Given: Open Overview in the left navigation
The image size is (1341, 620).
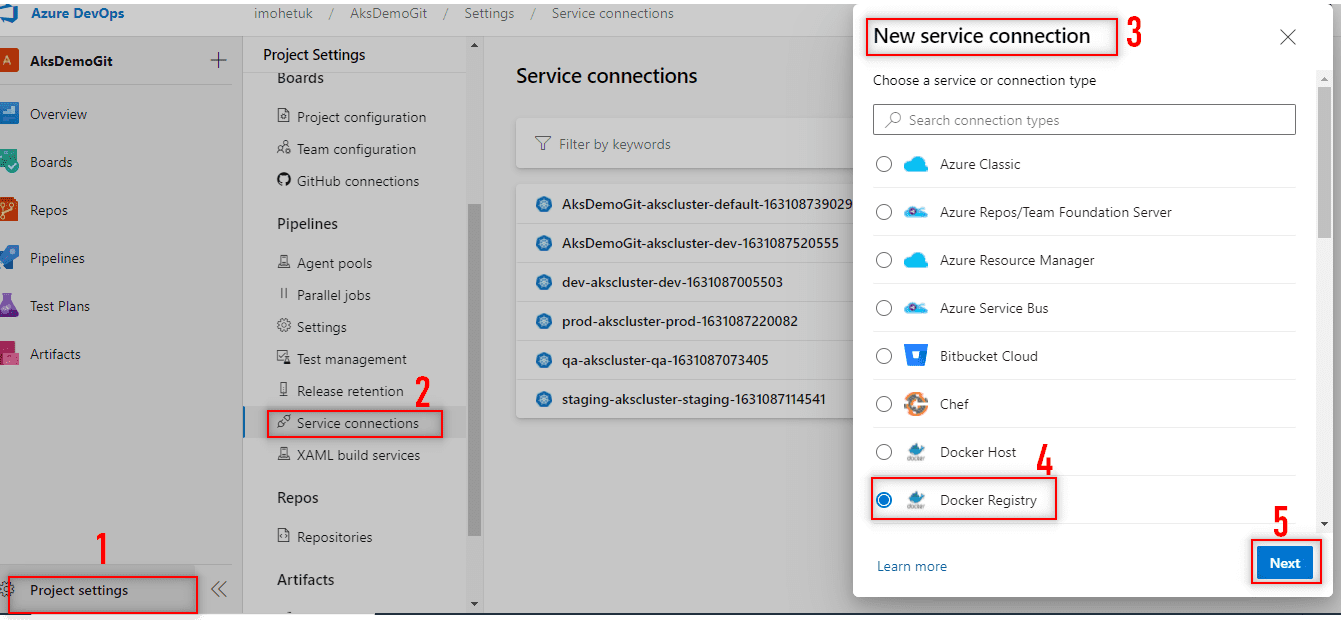Looking at the screenshot, I should click(x=58, y=114).
